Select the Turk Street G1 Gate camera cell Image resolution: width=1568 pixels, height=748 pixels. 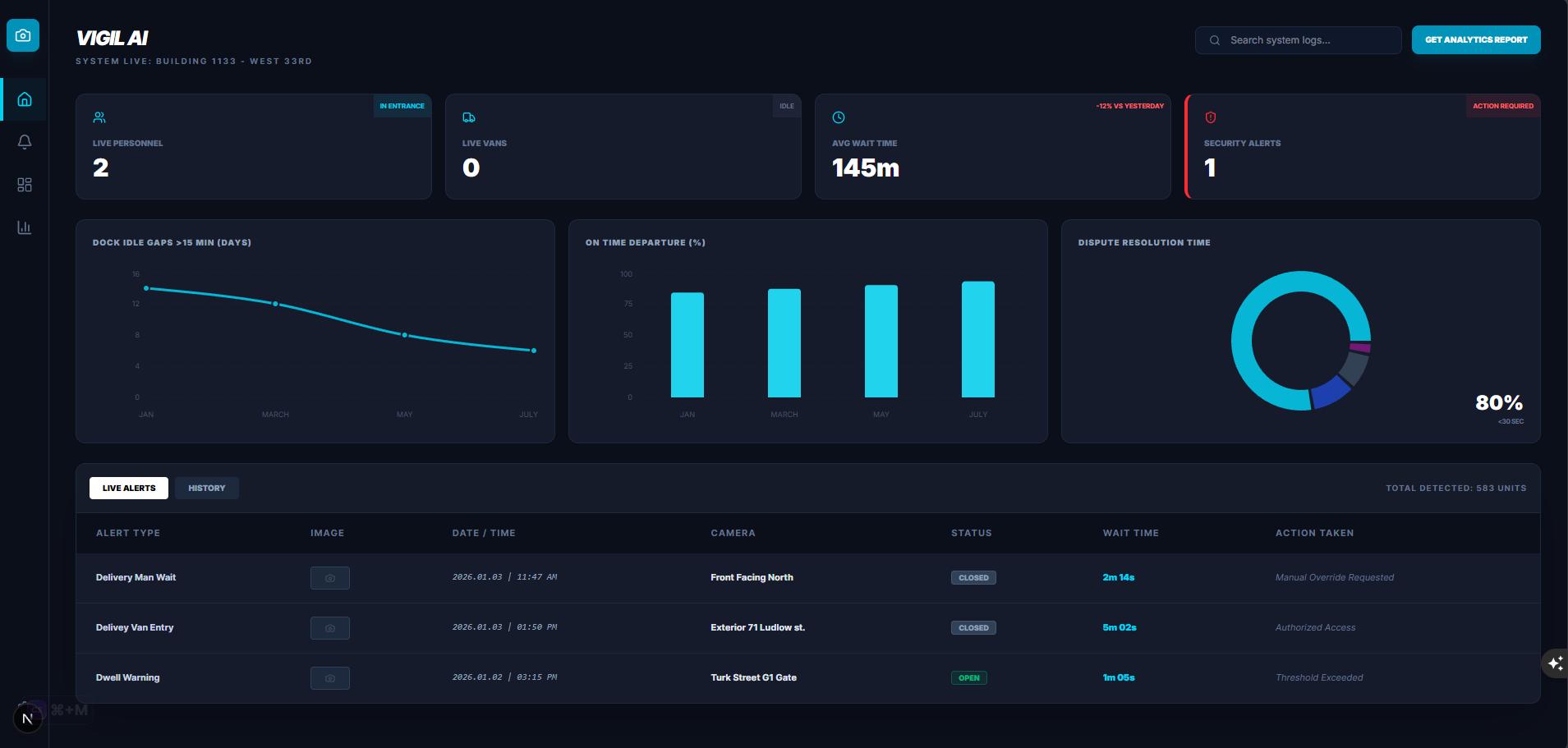753,678
